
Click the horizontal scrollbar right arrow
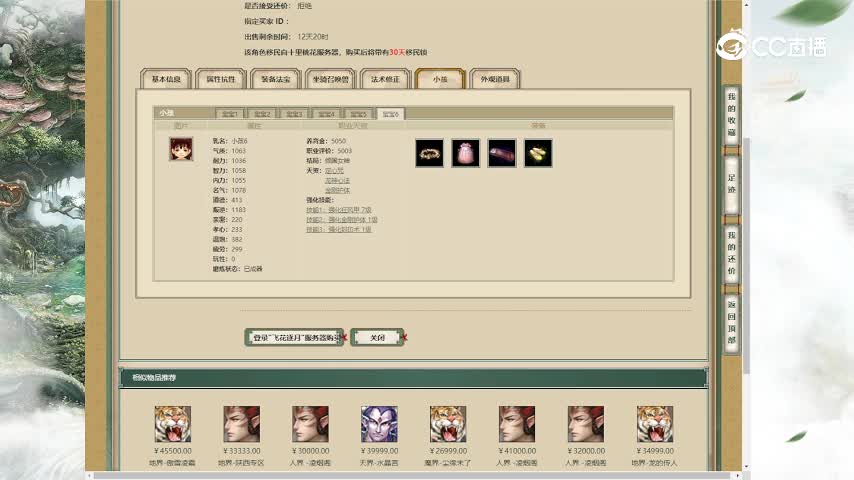(x=739, y=476)
